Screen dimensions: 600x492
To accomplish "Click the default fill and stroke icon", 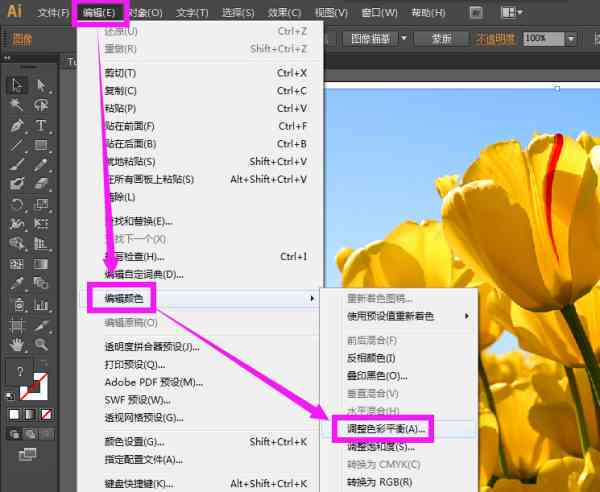I will (x=10, y=396).
